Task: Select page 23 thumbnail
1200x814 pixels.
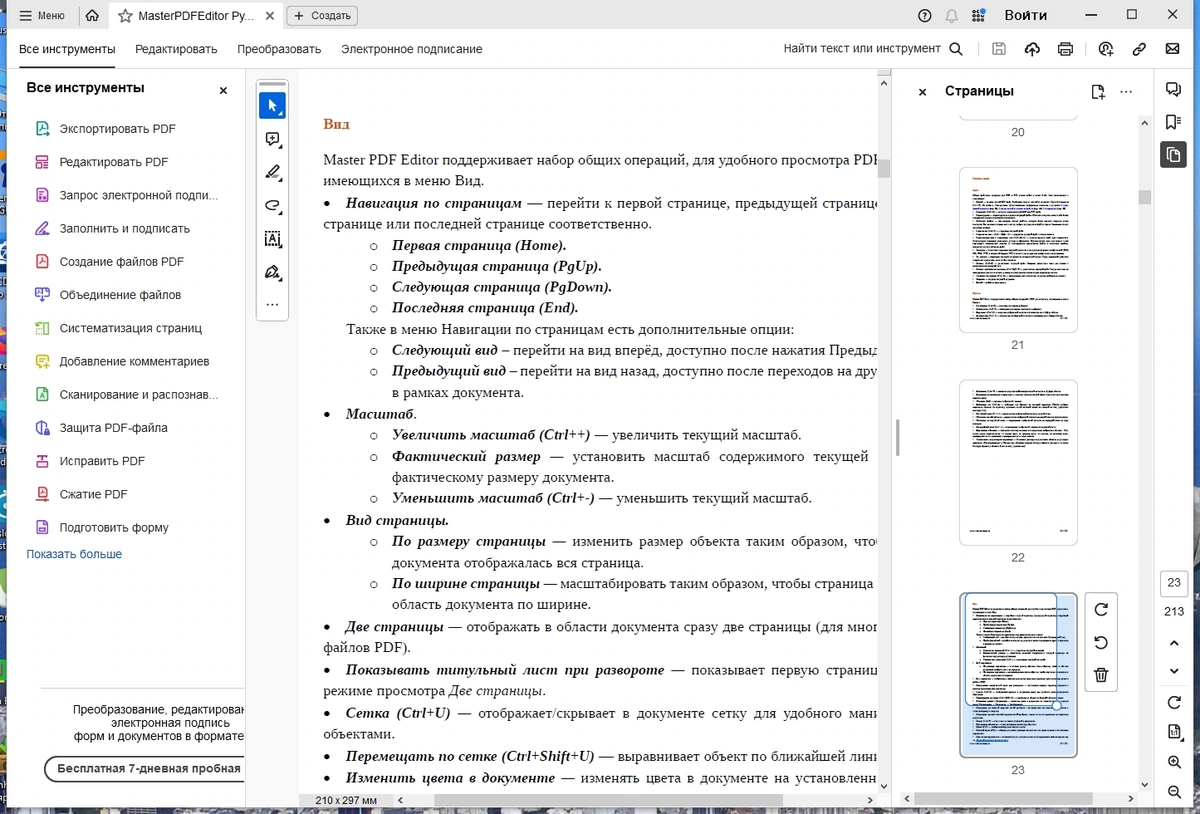Action: (1018, 675)
